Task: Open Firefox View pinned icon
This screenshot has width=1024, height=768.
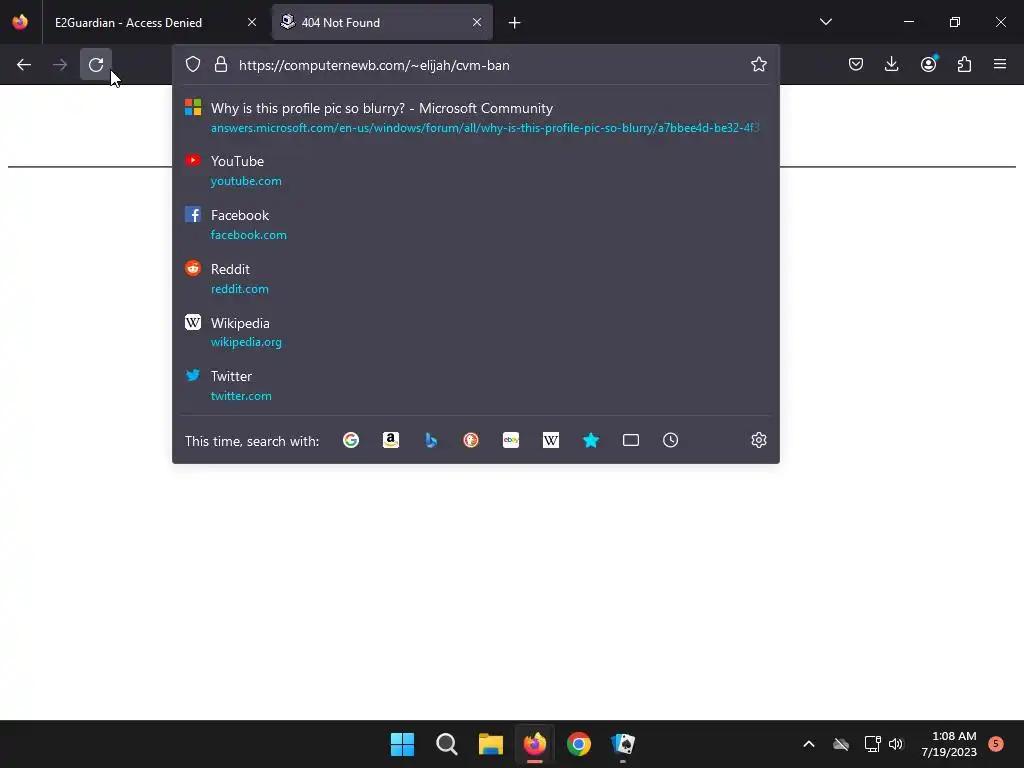Action: (20, 22)
